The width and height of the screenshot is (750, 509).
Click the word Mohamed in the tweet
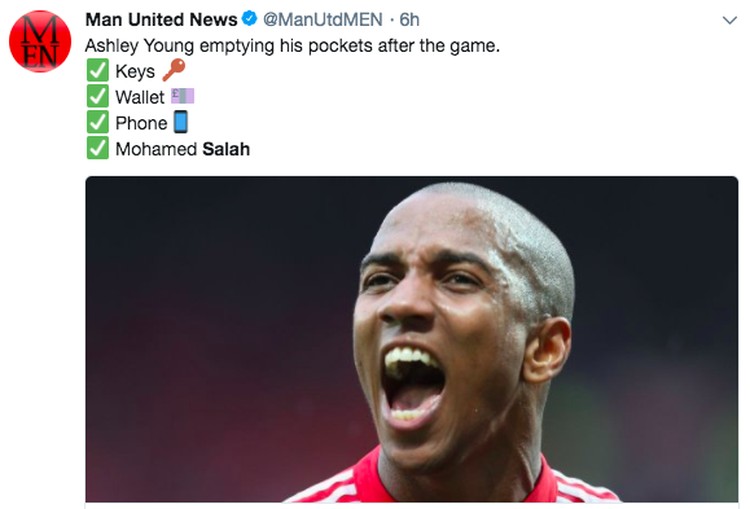(156, 149)
